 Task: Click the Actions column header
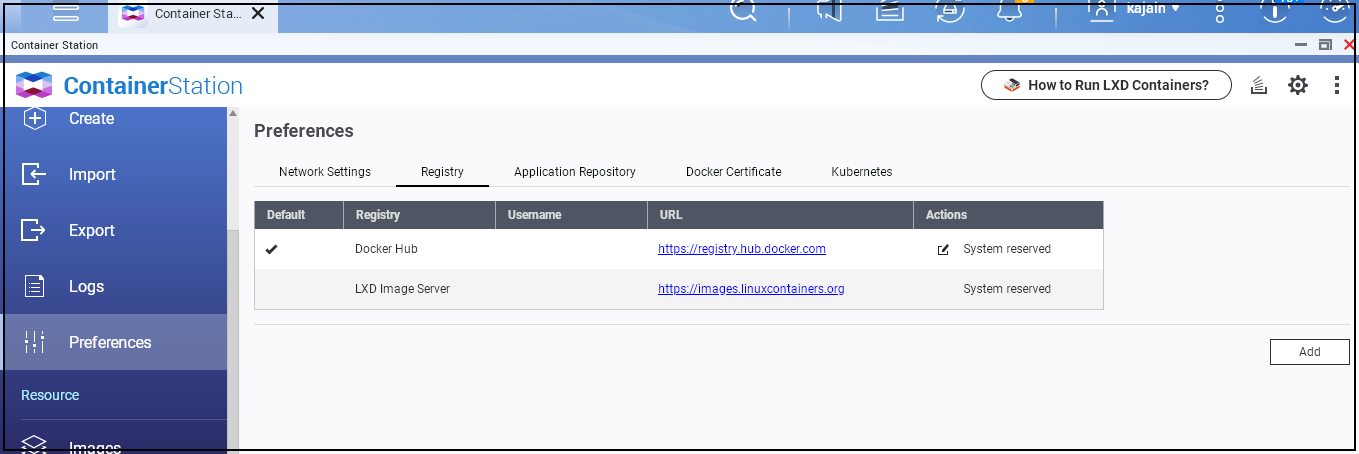[x=1009, y=215]
